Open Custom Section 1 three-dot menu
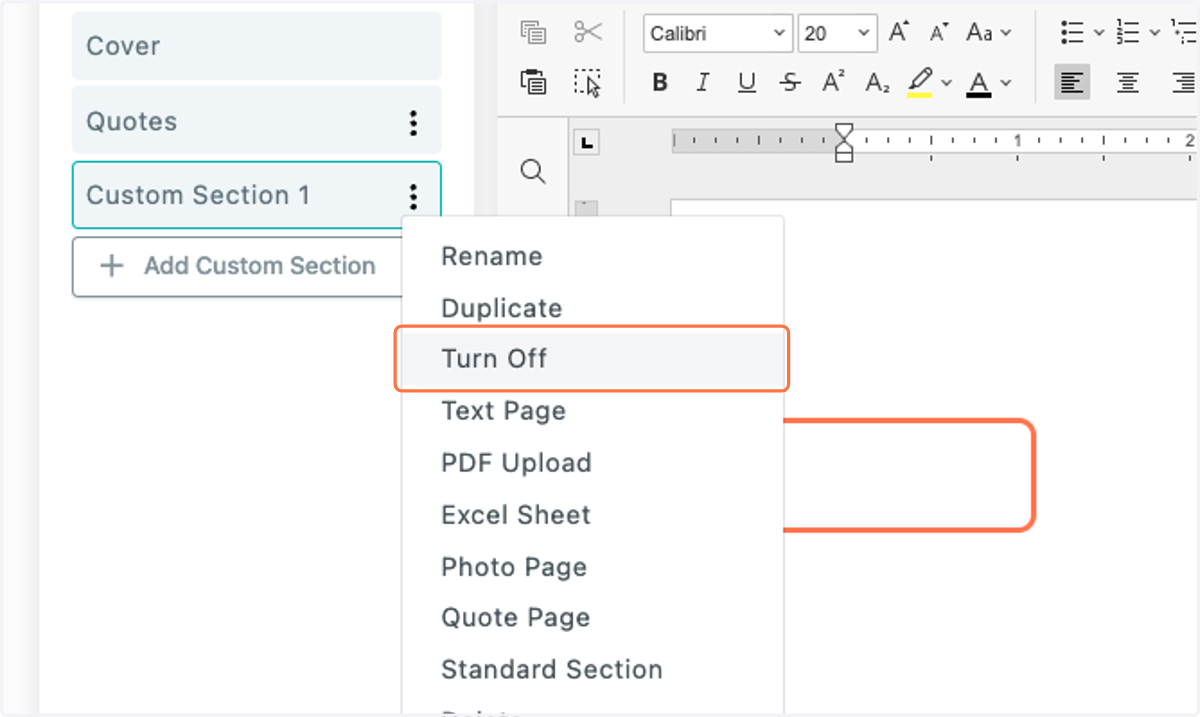This screenshot has height=717, width=1200. (413, 196)
